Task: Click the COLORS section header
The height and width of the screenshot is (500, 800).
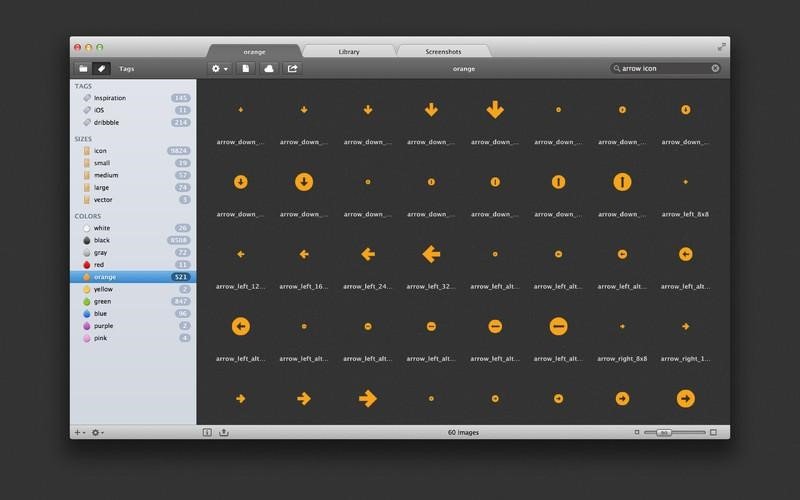Action: tap(88, 216)
